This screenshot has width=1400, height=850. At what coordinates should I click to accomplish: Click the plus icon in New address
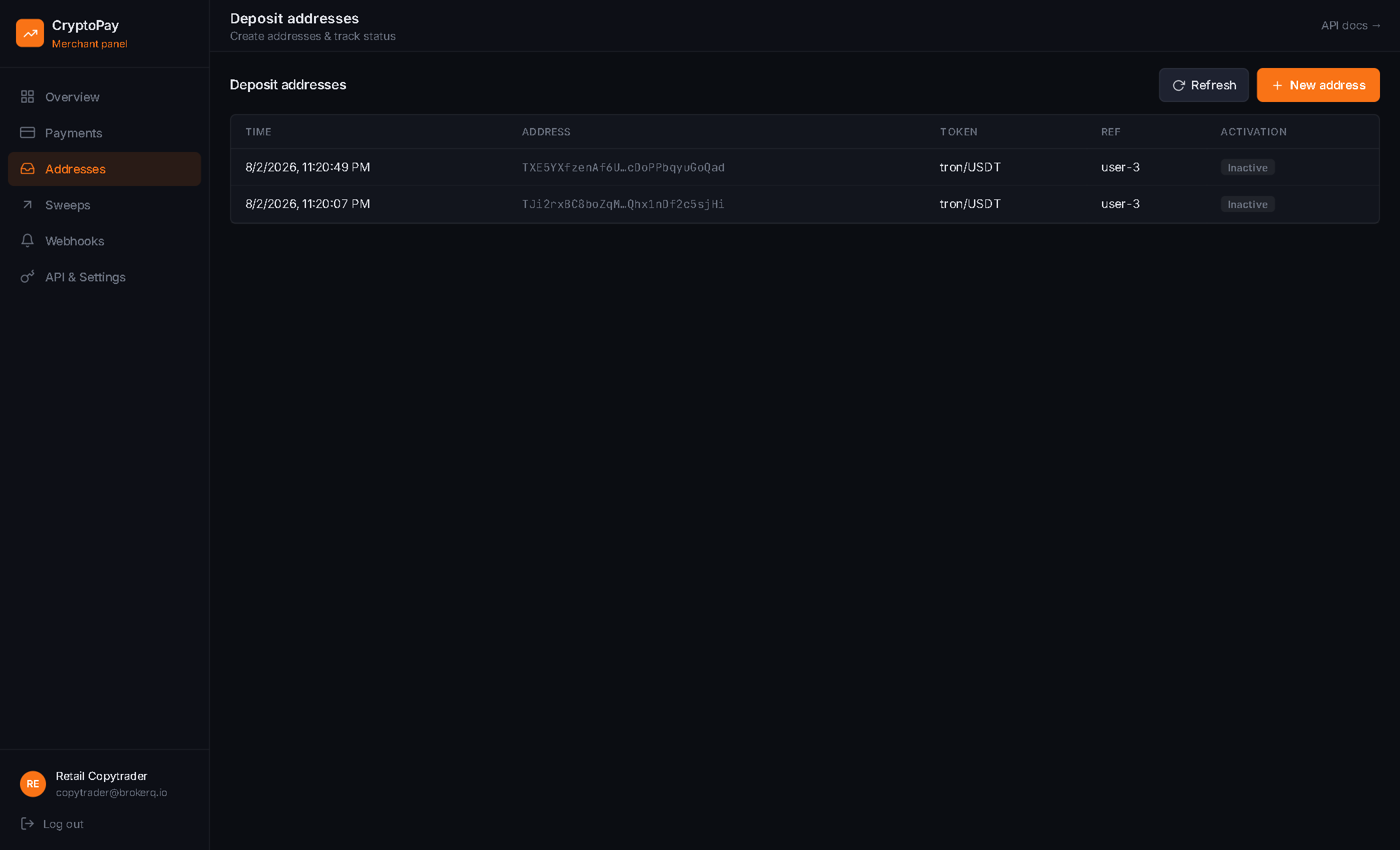coord(1277,85)
